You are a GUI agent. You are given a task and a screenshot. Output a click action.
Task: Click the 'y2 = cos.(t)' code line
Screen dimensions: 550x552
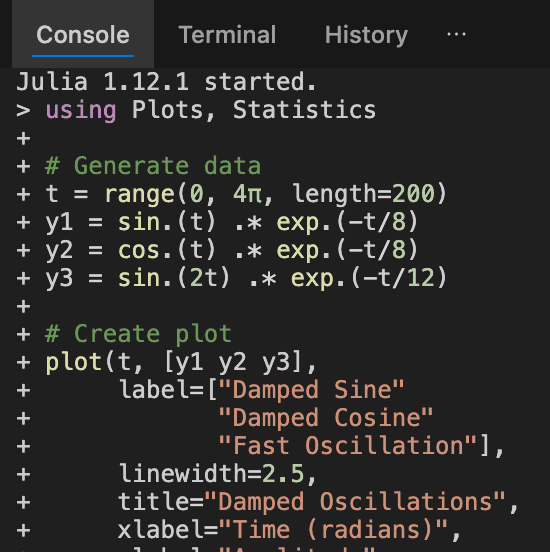pyautogui.click(x=232, y=250)
